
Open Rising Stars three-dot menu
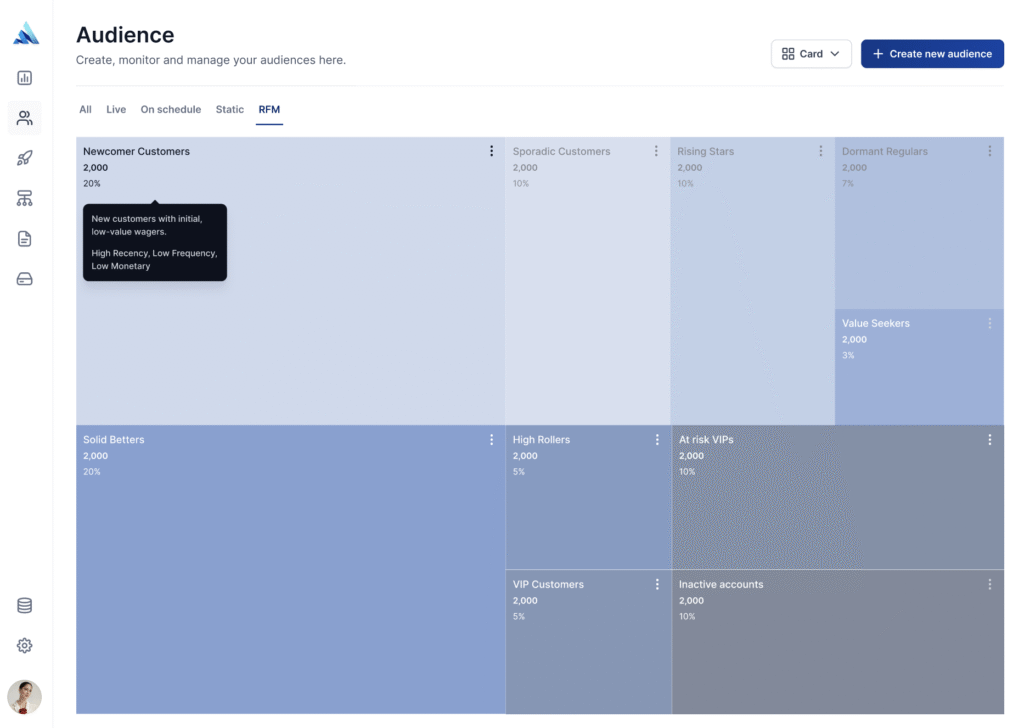click(821, 151)
